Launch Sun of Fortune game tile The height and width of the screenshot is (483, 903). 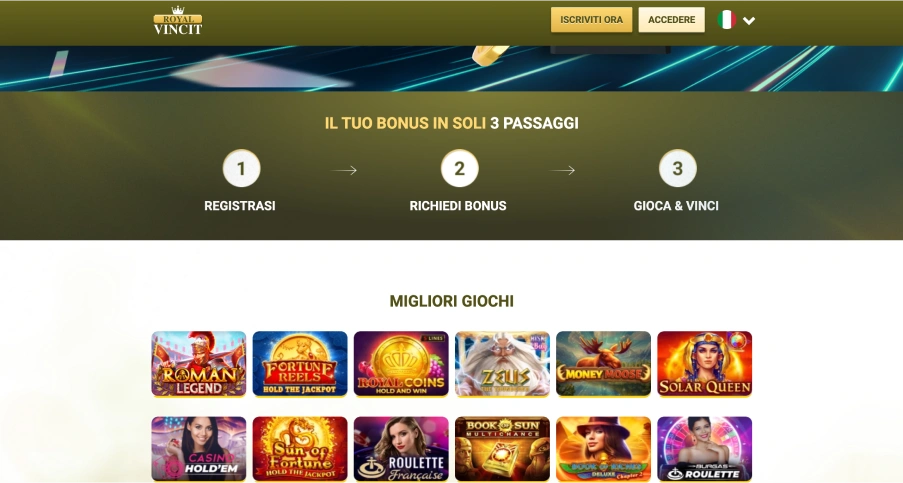300,449
